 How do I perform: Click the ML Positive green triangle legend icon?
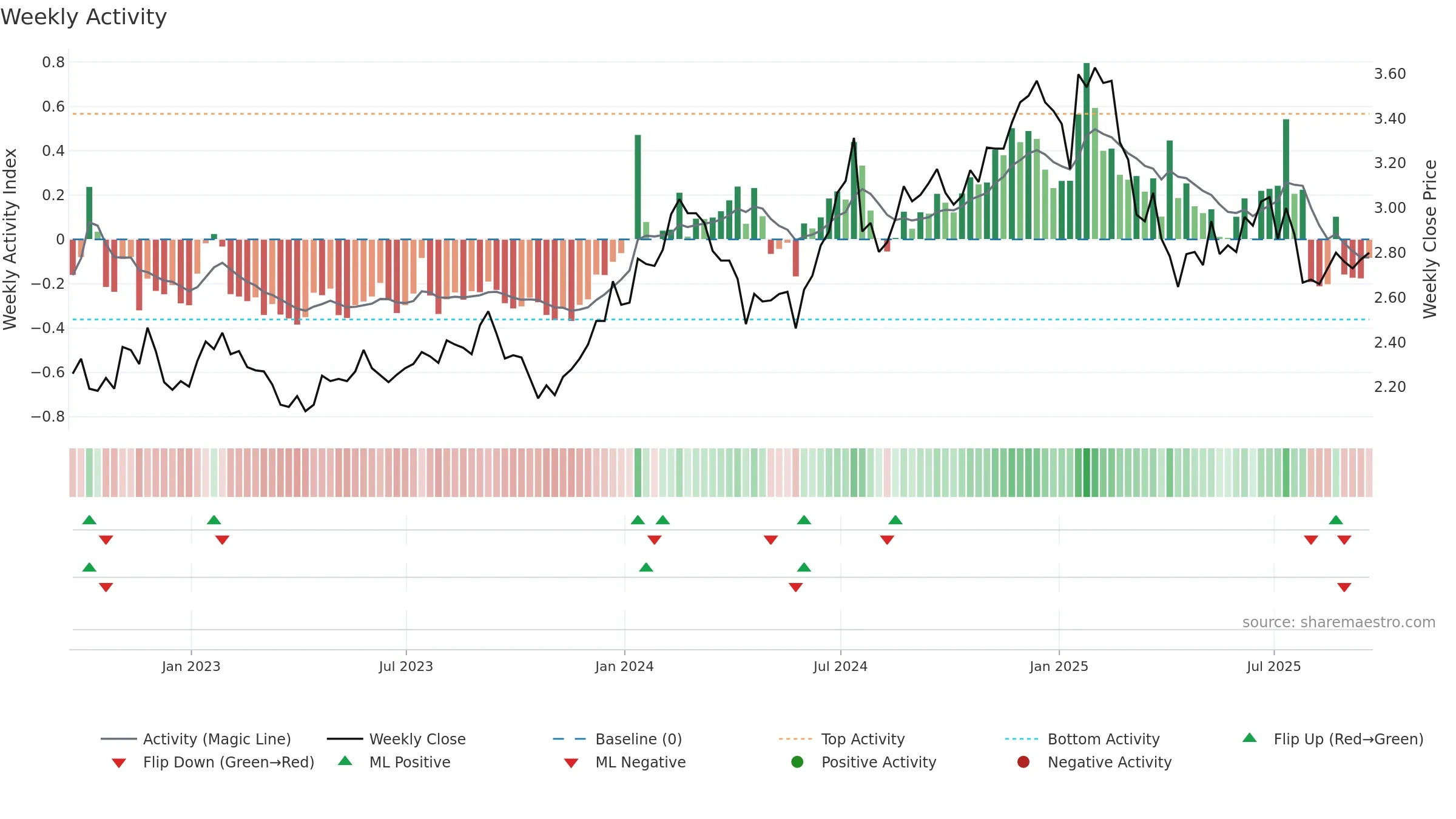pos(345,761)
